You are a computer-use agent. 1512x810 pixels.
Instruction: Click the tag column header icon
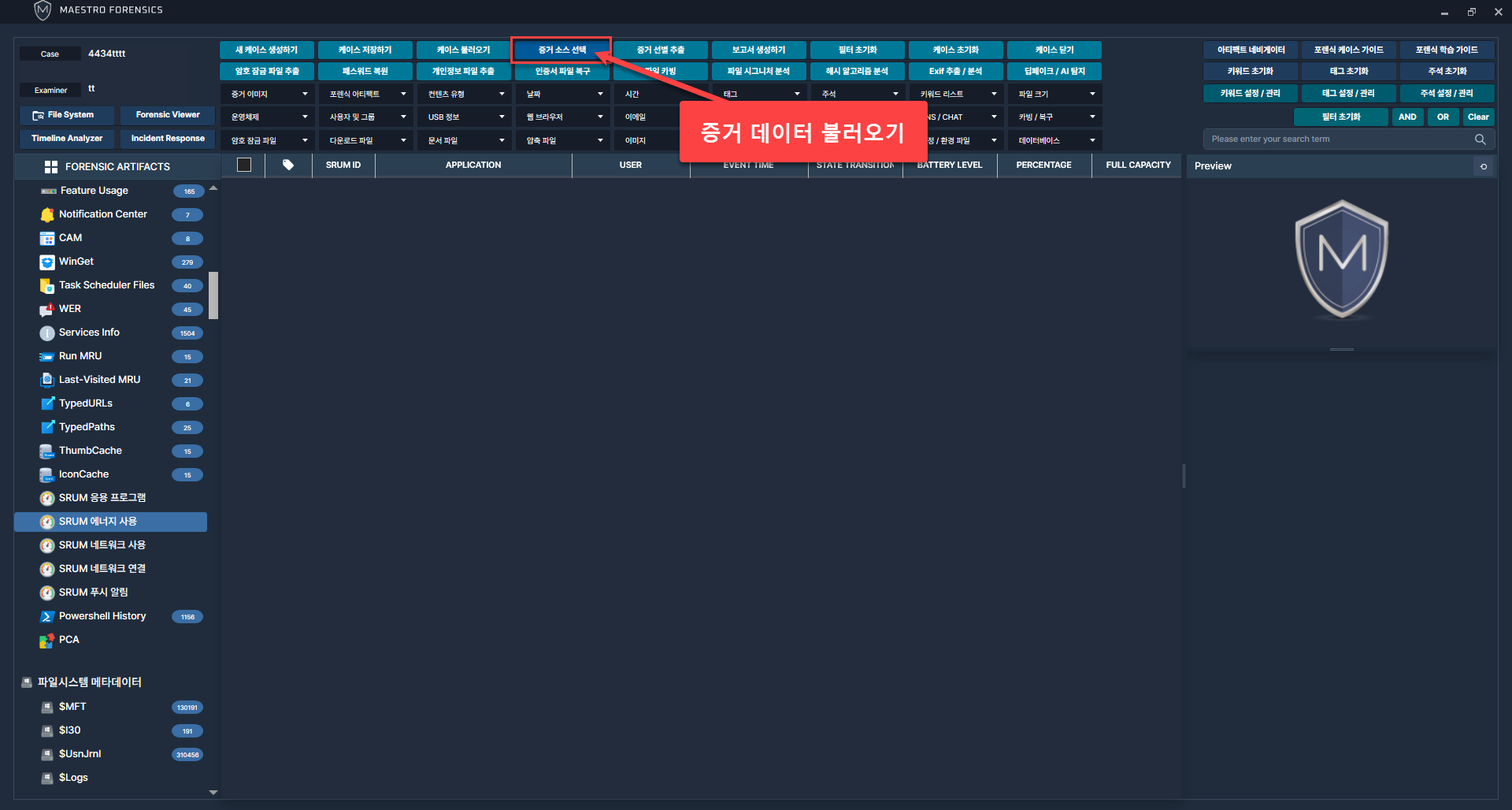(x=288, y=165)
